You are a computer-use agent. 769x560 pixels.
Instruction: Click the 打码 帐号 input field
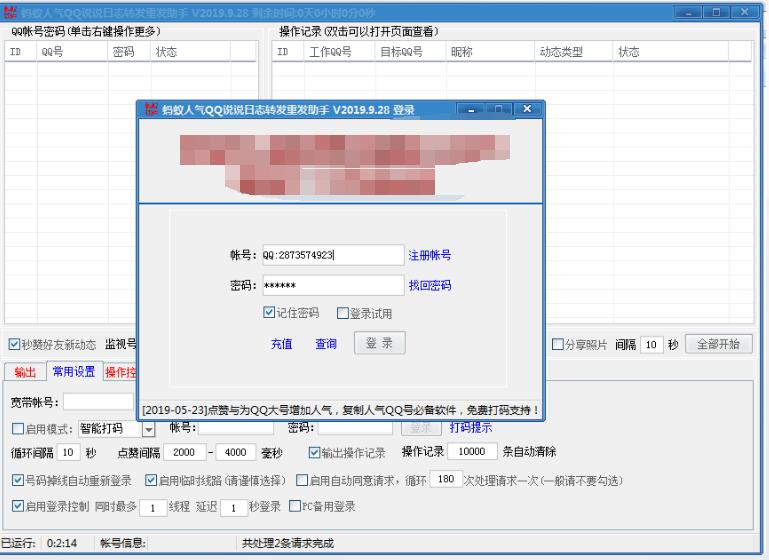coord(236,428)
